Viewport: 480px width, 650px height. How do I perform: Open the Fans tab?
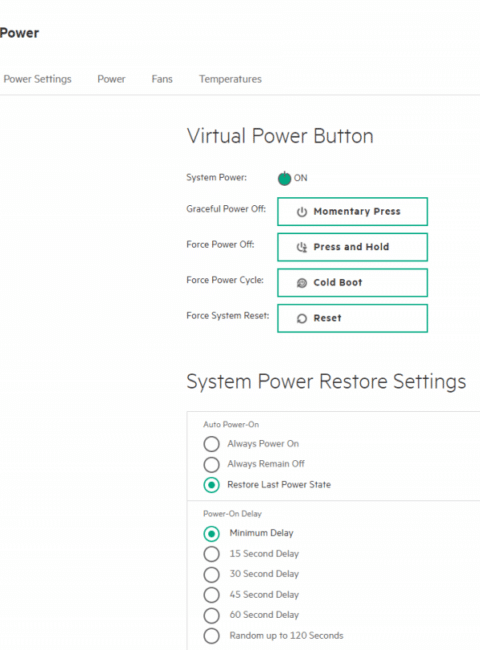162,79
